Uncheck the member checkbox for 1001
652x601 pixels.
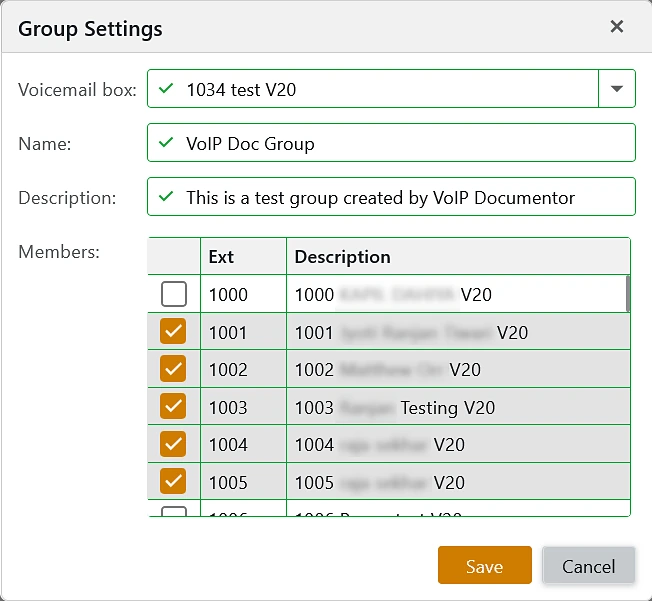(x=173, y=331)
